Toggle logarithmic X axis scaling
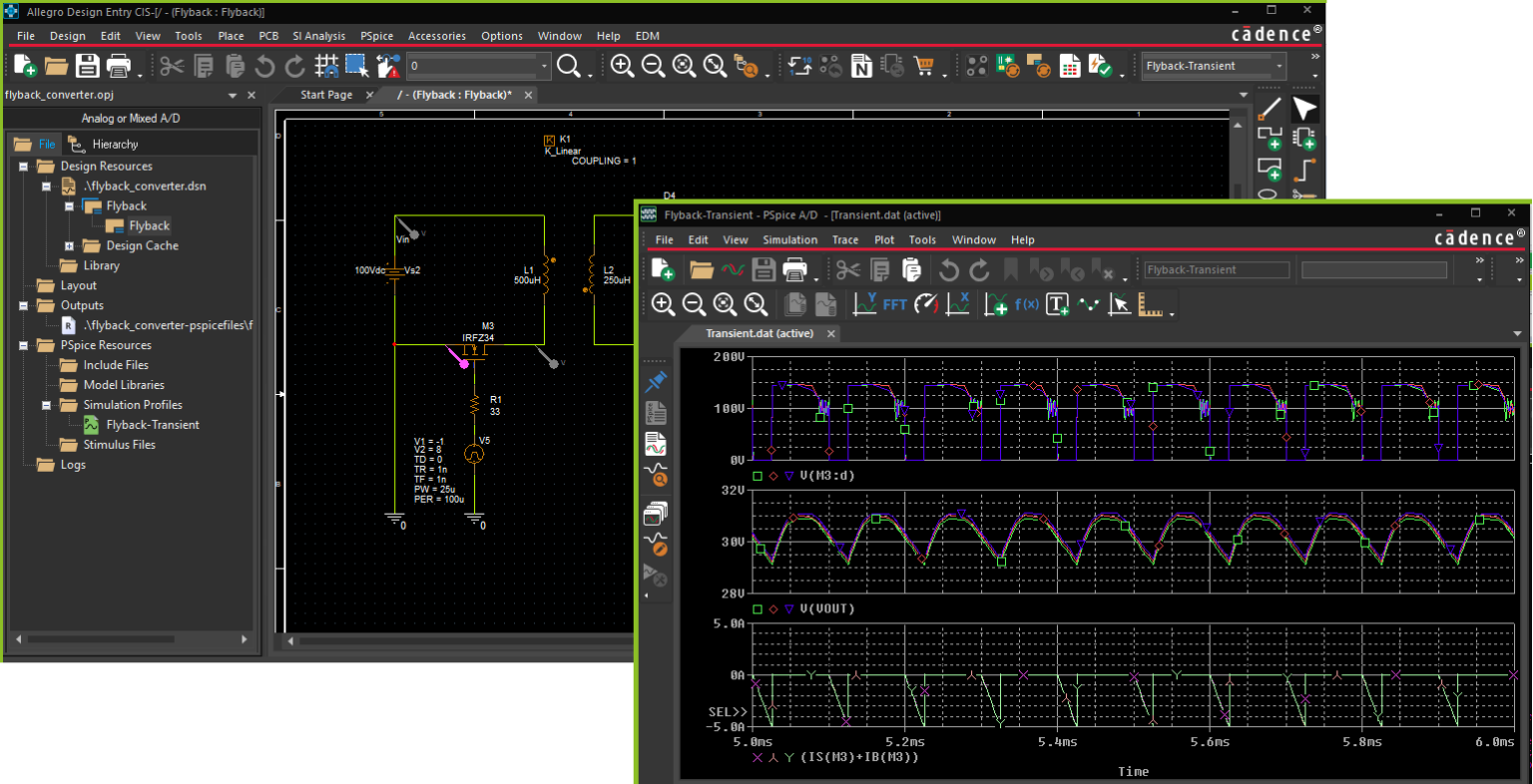 tap(958, 304)
